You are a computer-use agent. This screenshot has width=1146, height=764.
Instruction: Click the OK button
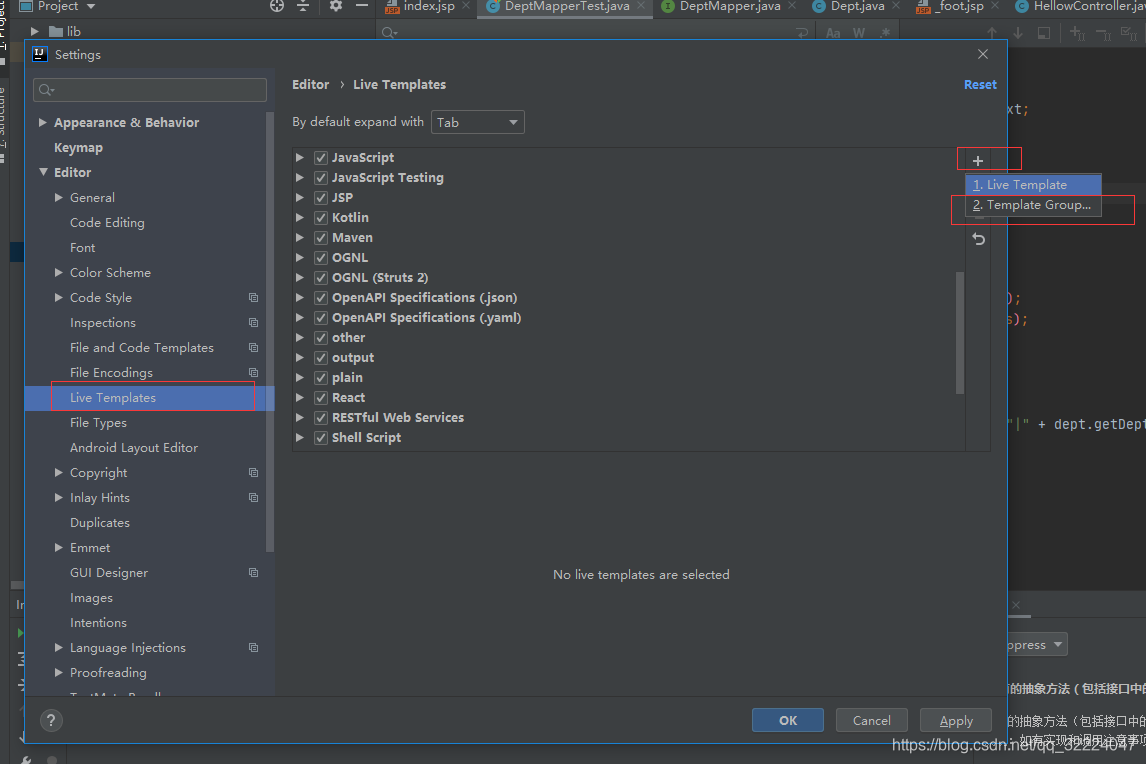[x=788, y=720]
